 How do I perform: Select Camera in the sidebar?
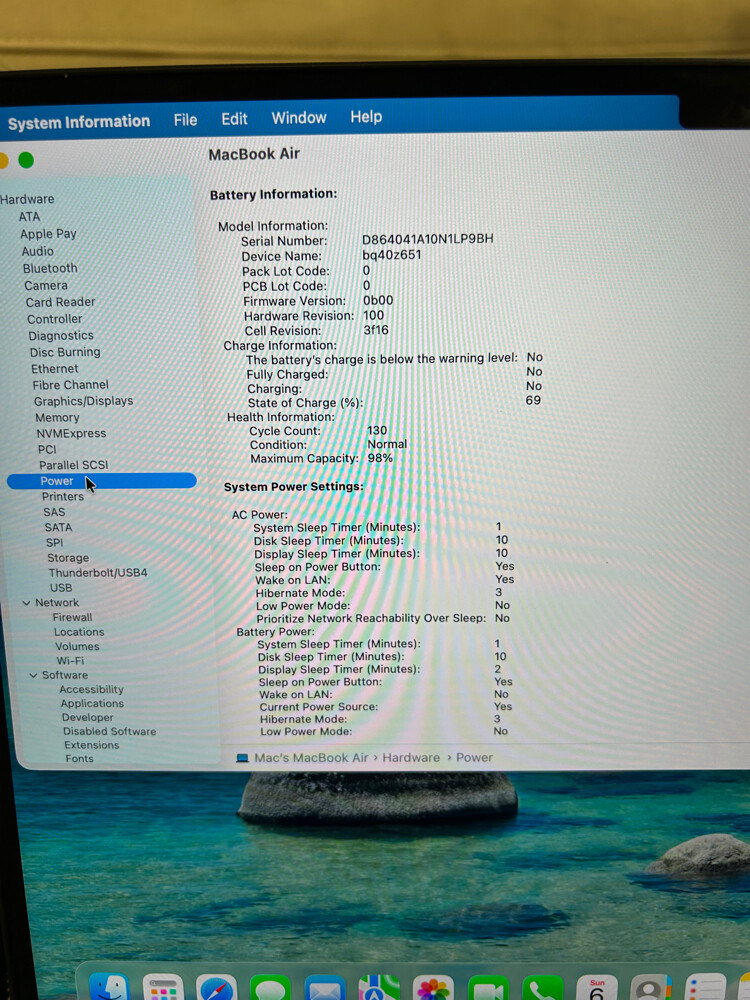coord(46,286)
